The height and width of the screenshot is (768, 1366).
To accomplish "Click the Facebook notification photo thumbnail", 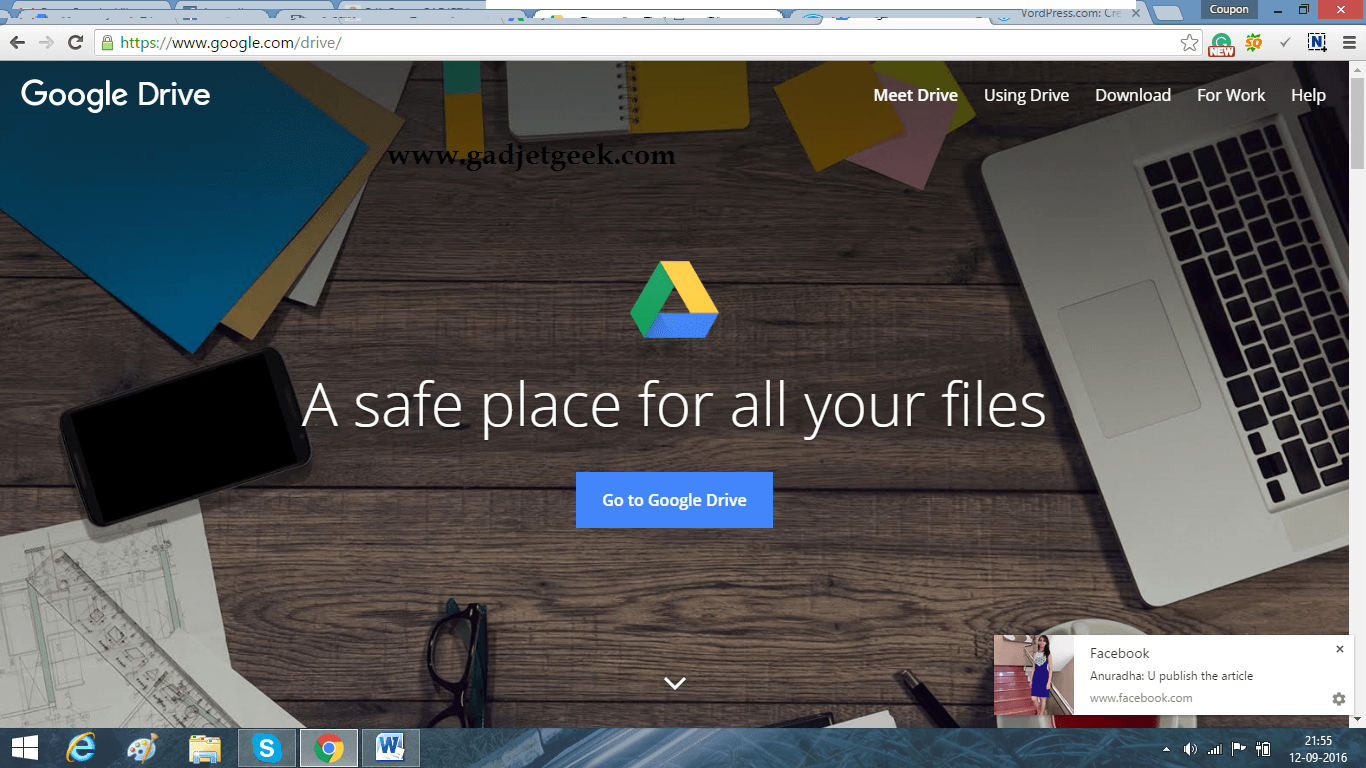I will point(1034,675).
